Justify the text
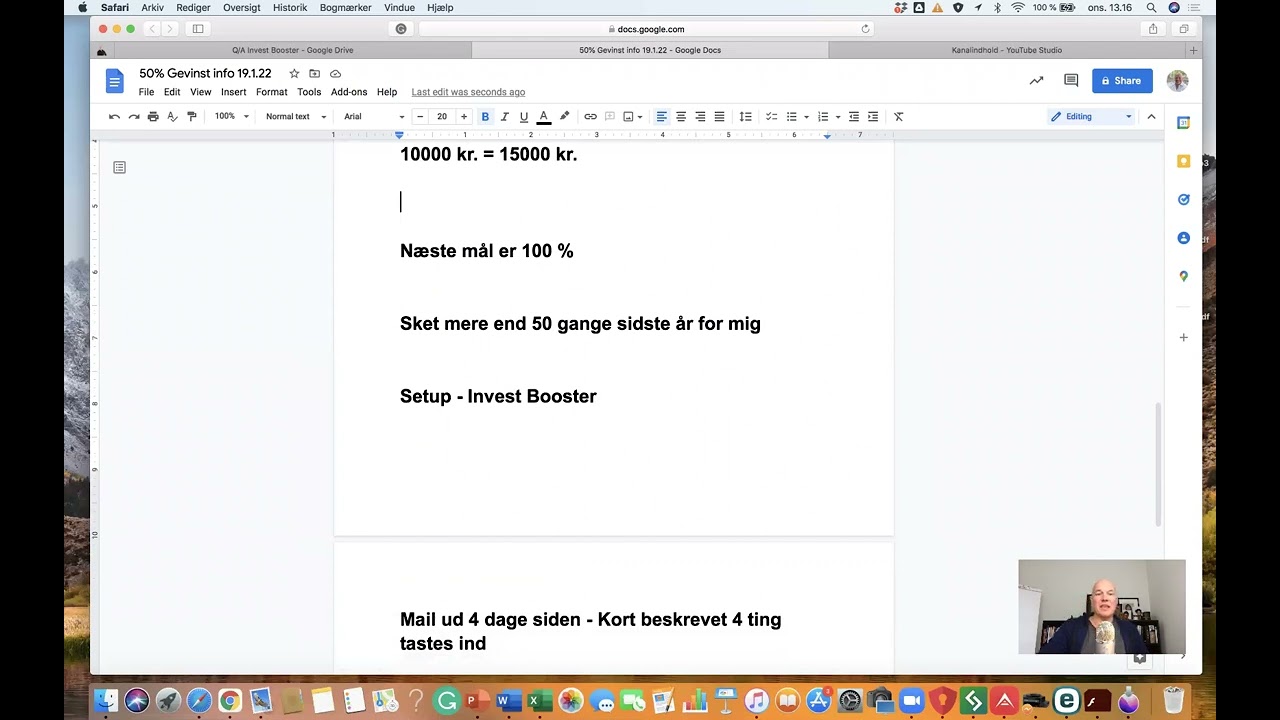 click(719, 117)
